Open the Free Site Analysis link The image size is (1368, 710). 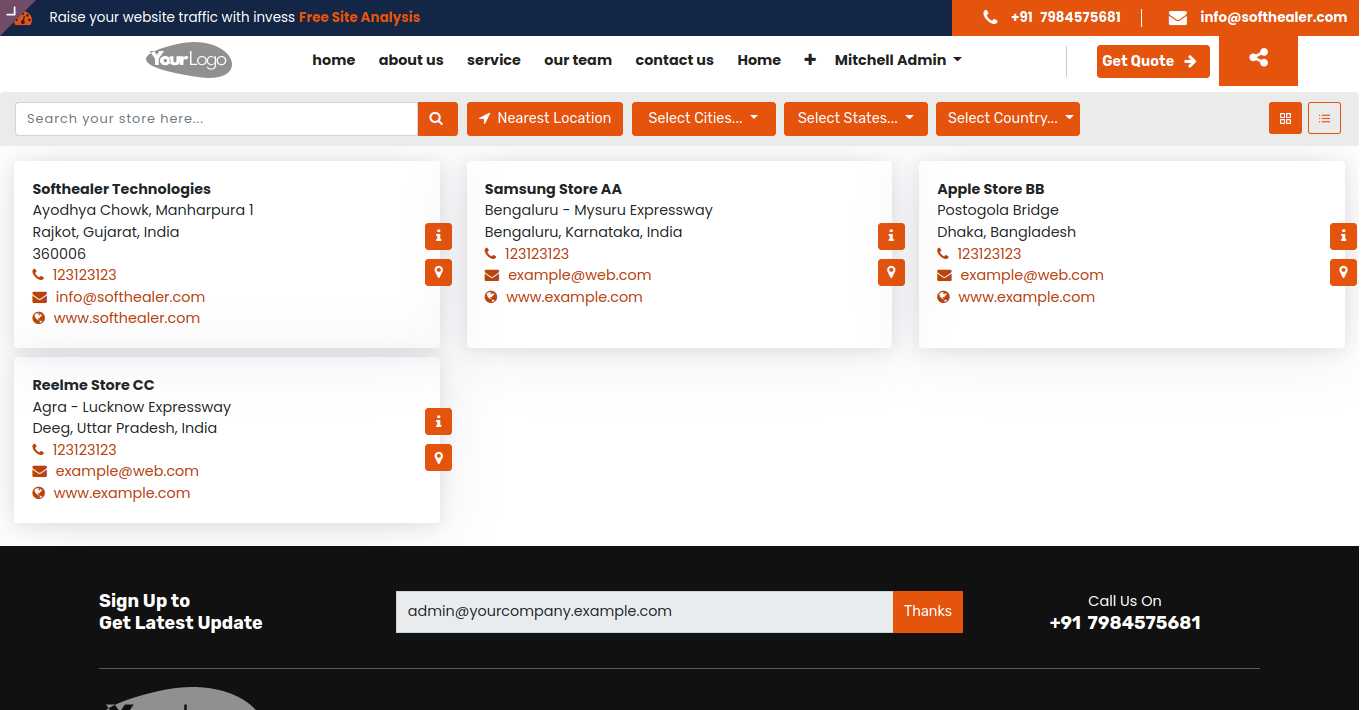point(360,17)
